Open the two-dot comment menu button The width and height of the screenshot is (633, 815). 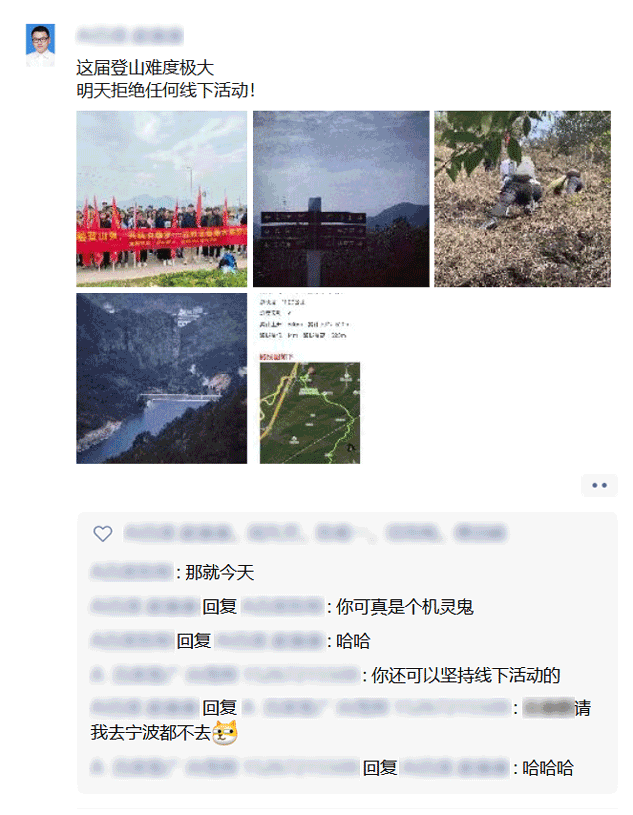coord(599,485)
